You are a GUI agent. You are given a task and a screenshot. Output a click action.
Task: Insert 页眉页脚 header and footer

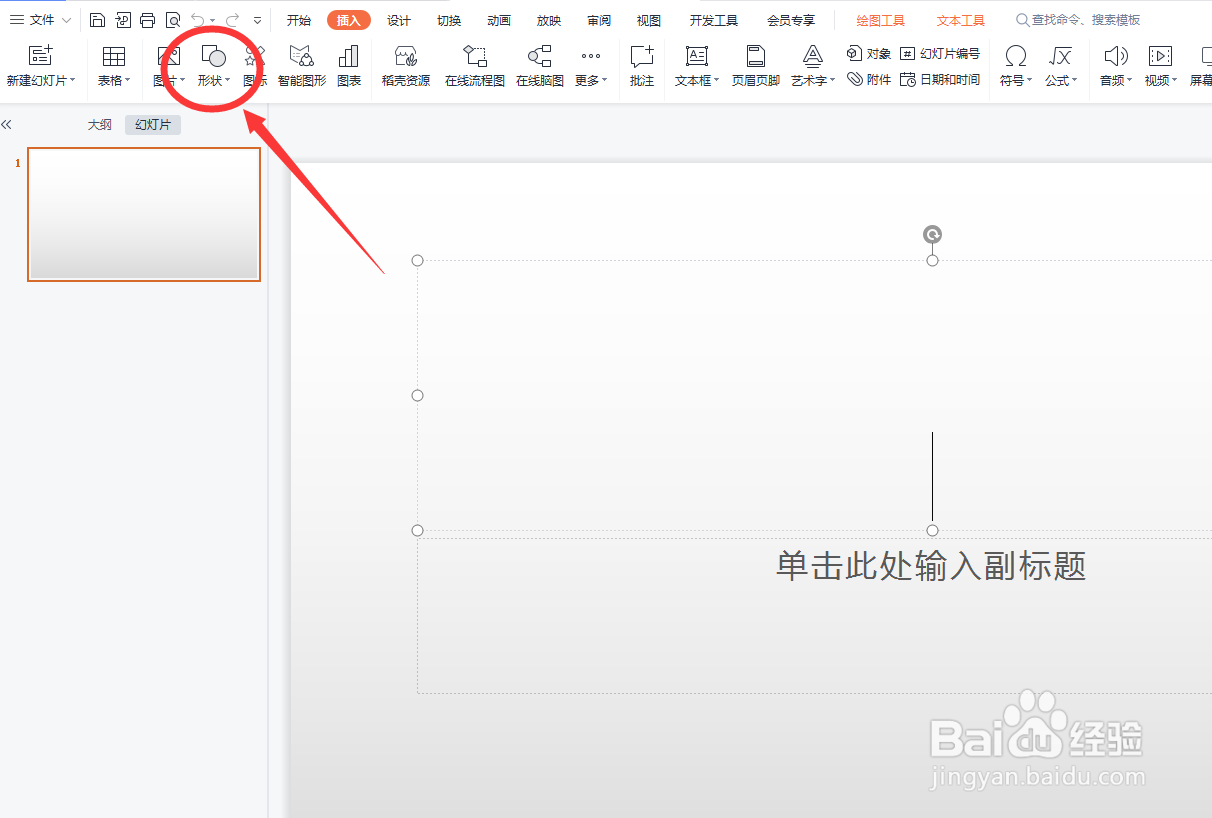point(756,66)
